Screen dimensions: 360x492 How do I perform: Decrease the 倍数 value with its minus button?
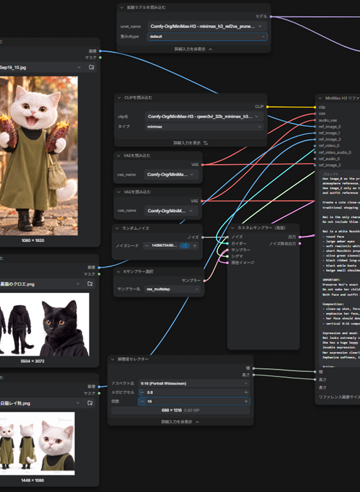coord(142,401)
